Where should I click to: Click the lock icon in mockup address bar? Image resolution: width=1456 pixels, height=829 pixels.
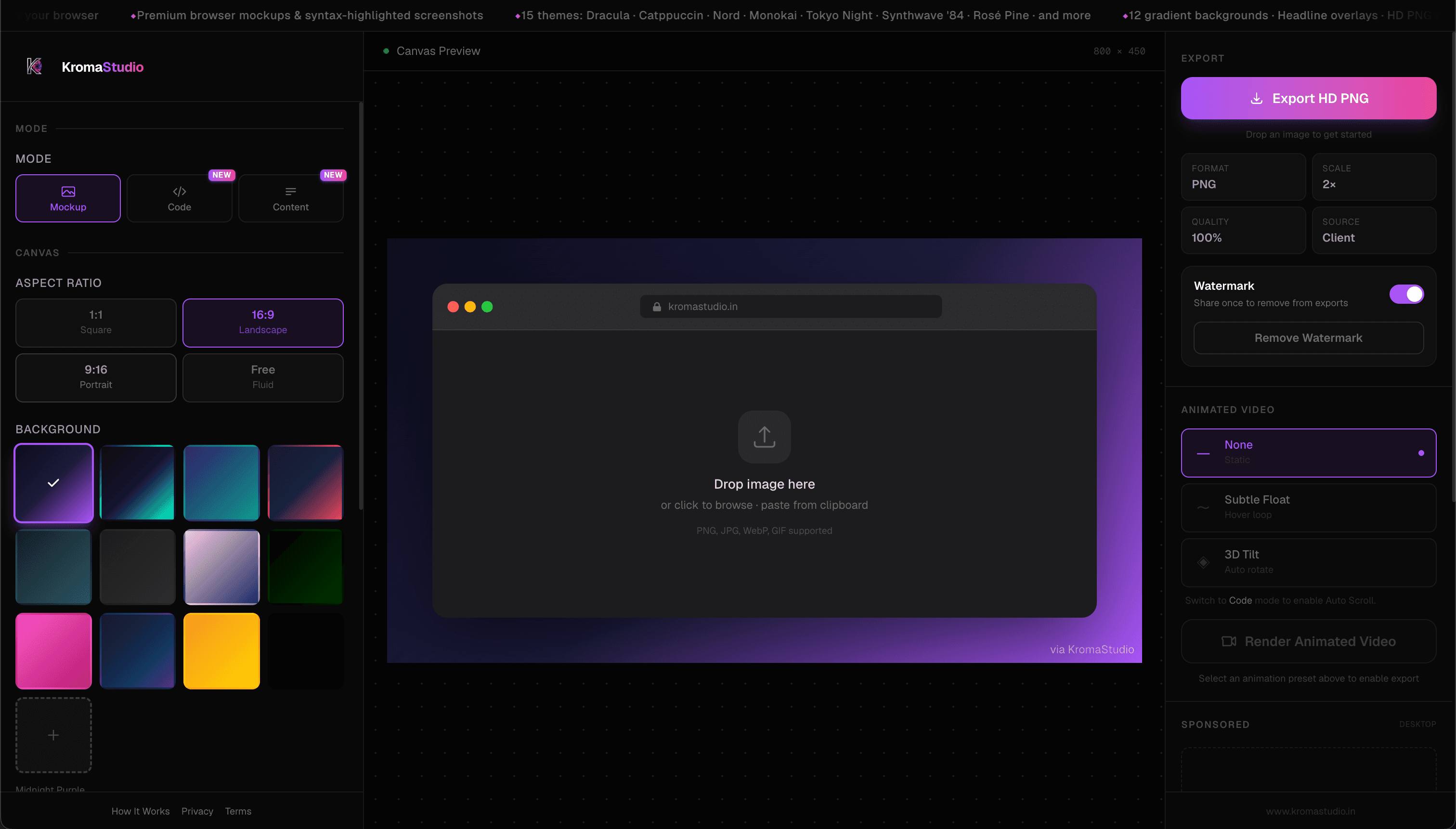point(657,306)
